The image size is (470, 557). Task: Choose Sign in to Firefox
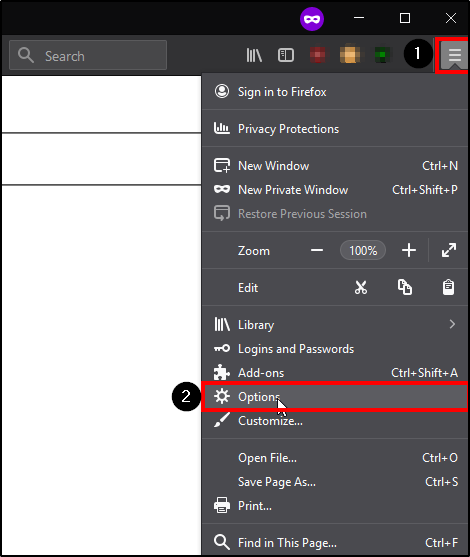334,92
